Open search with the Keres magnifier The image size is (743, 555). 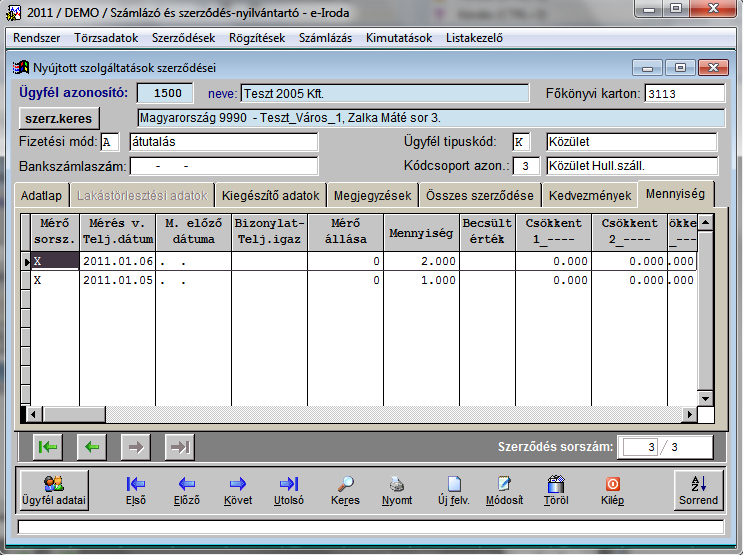pos(345,489)
